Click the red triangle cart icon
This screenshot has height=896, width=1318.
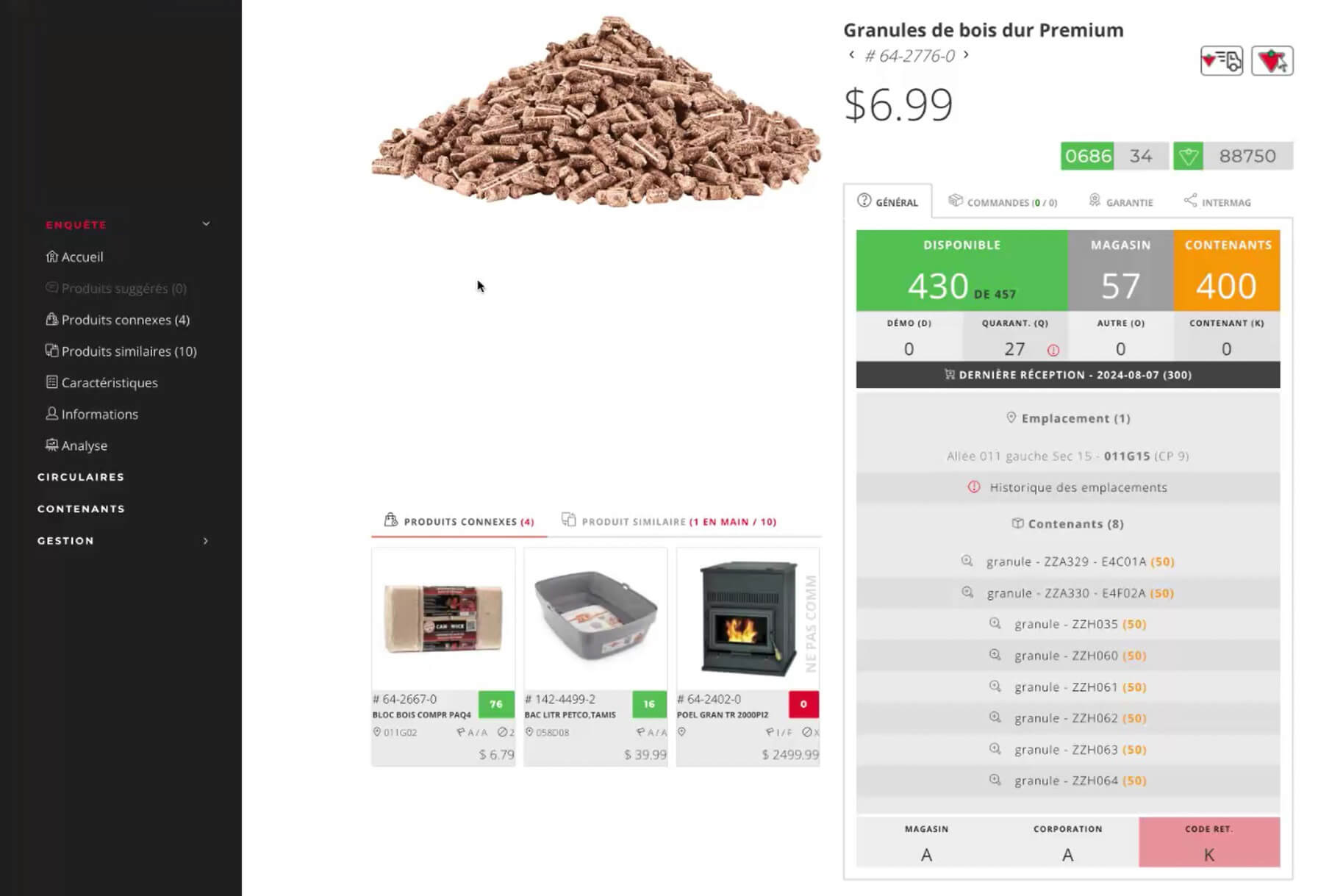(x=1272, y=61)
